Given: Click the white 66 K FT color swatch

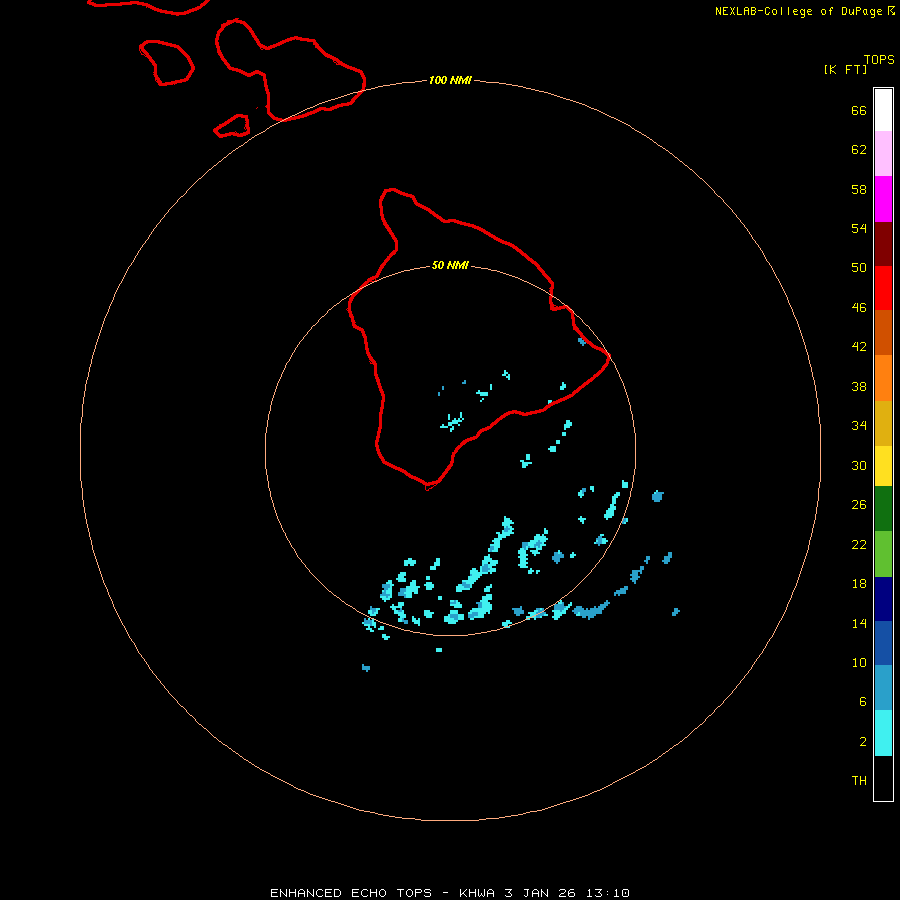Looking at the screenshot, I should click(x=883, y=110).
